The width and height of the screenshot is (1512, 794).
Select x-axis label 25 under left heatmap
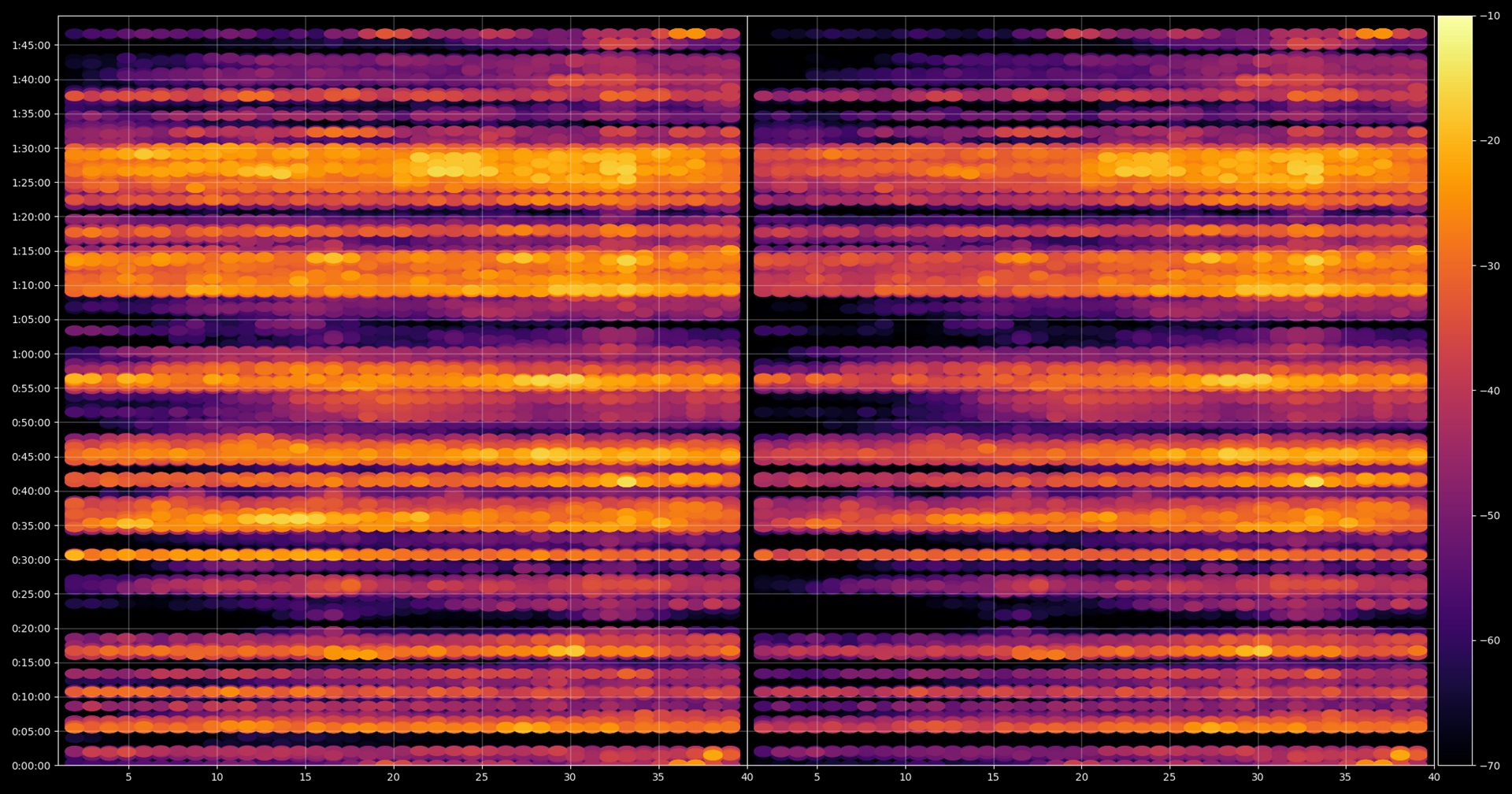click(x=482, y=777)
